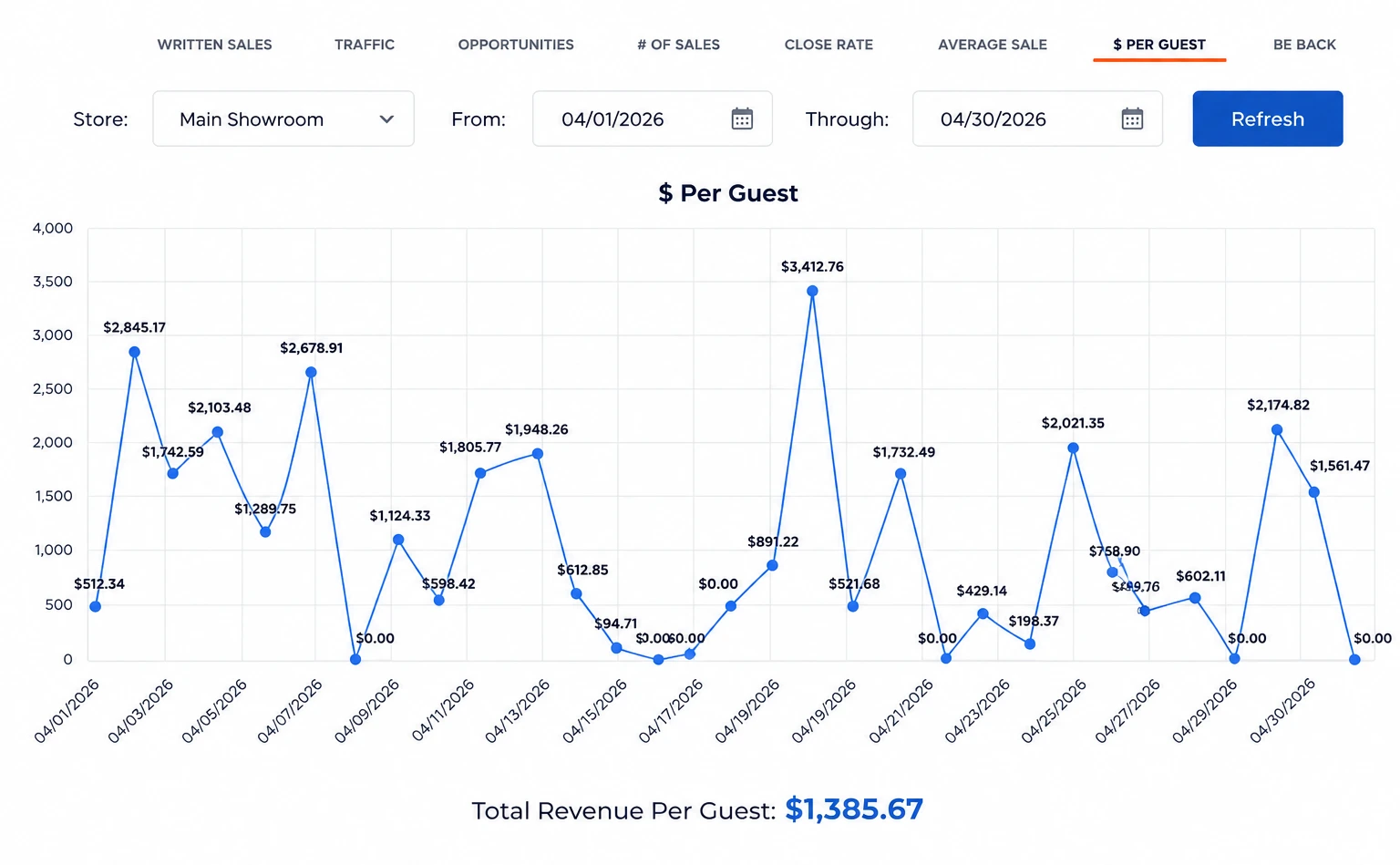Click the 04/15/2026 x-axis label
The width and height of the screenshot is (1400, 865).
click(594, 712)
